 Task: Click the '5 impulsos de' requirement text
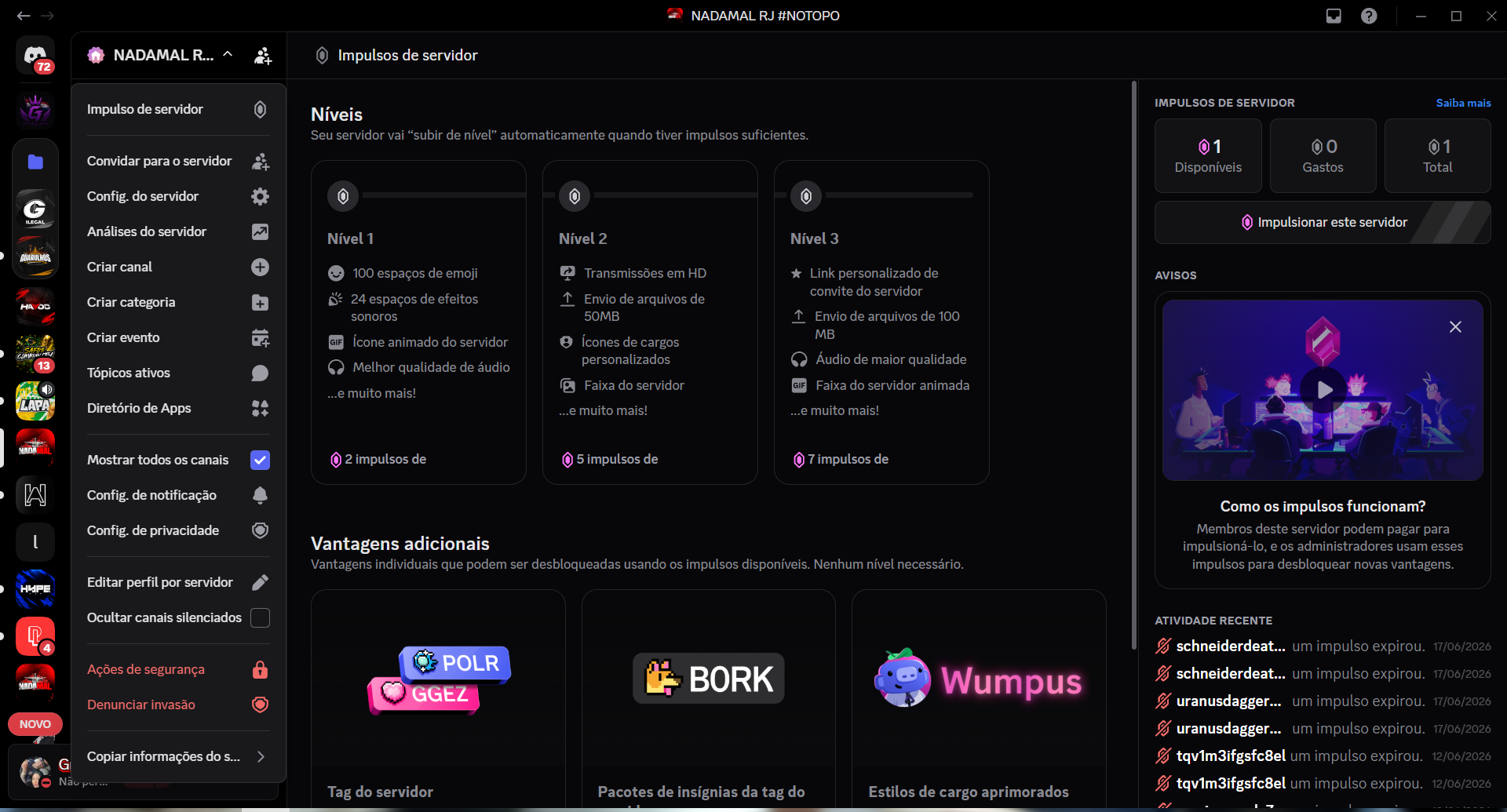click(618, 459)
